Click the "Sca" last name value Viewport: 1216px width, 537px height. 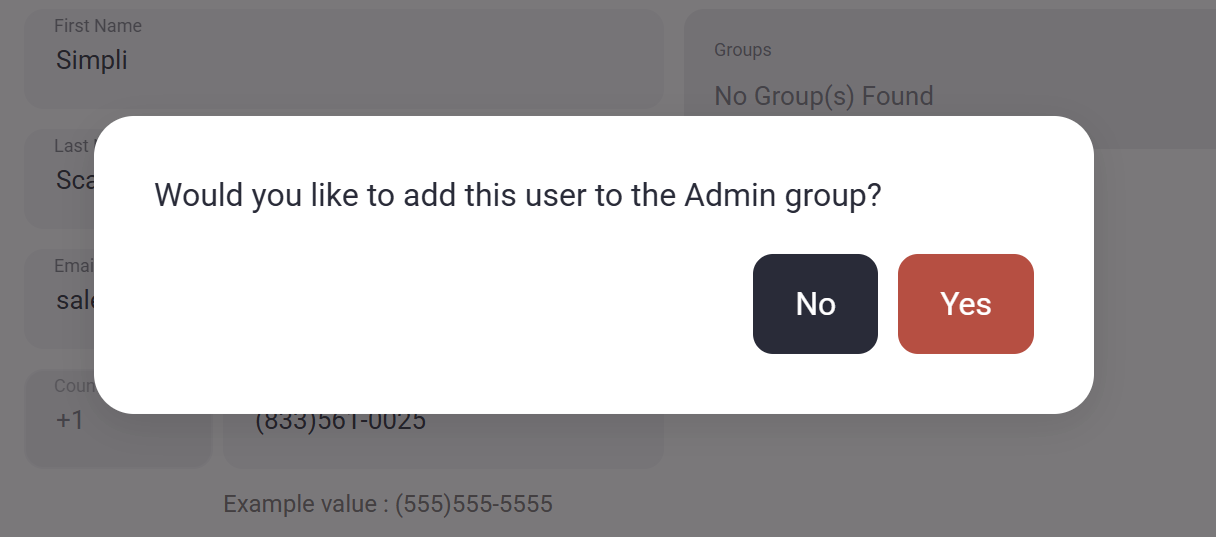(74, 180)
